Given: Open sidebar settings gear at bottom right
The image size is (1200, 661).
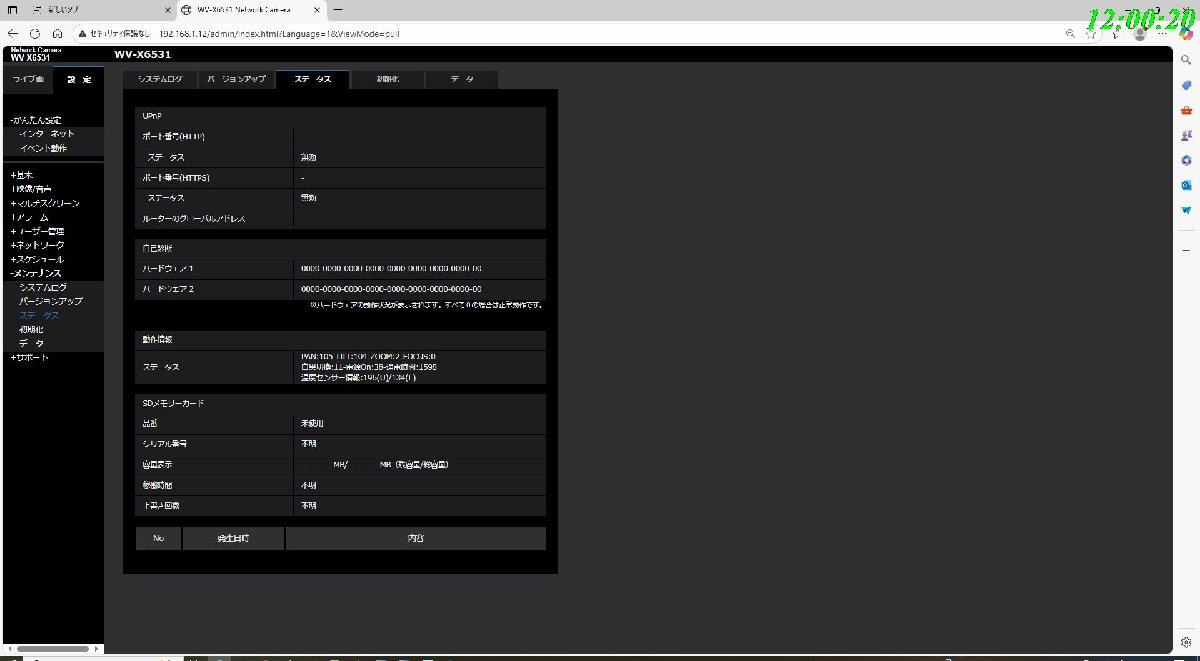Looking at the screenshot, I should click(1186, 643).
